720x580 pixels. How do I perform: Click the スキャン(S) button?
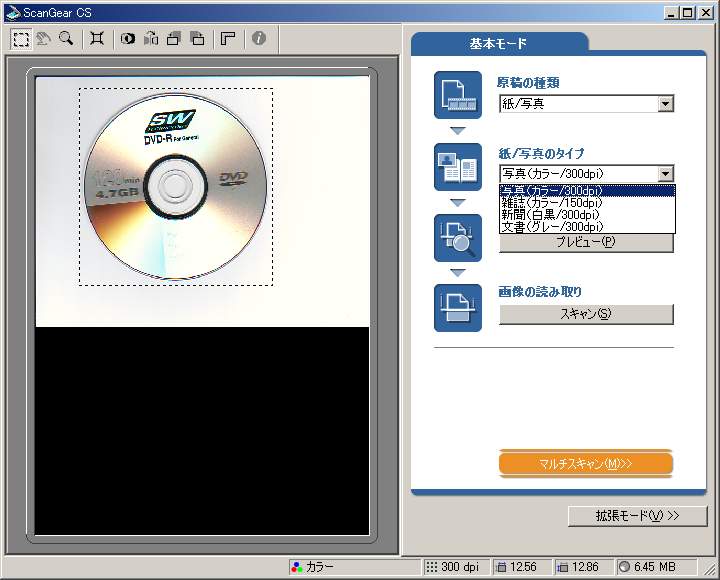click(586, 314)
